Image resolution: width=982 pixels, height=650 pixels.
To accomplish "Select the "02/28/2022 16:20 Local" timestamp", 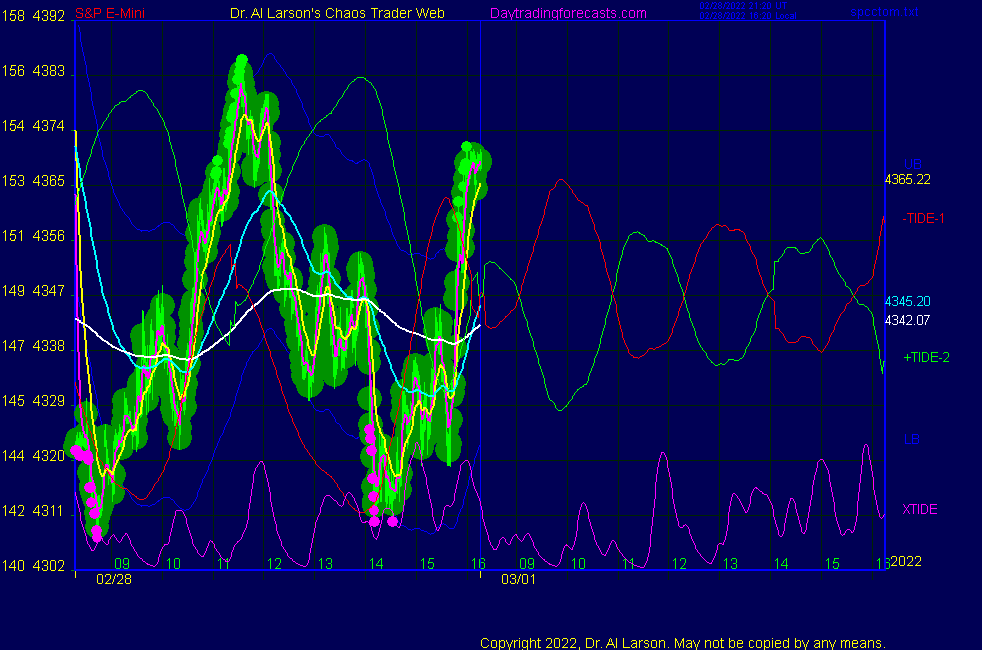I will [748, 16].
